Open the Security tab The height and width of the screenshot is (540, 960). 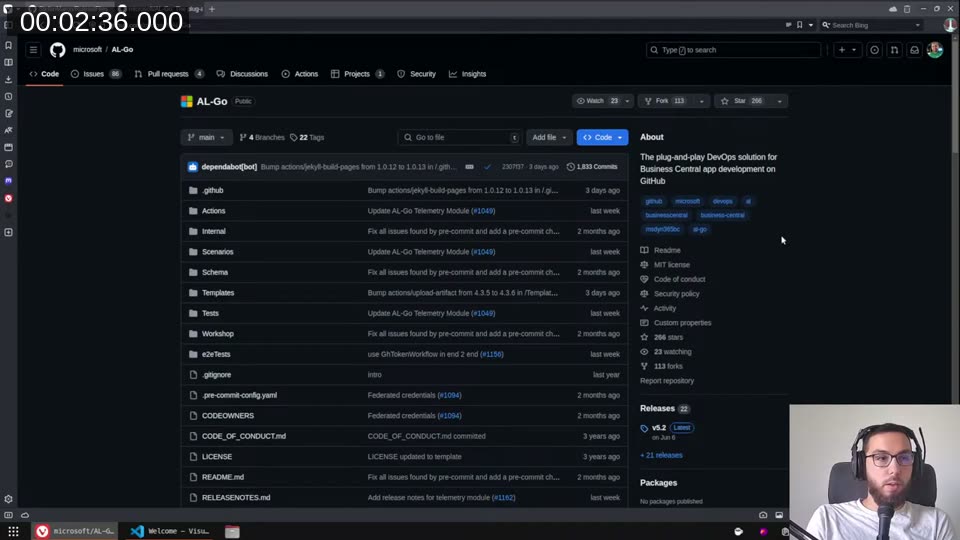click(x=416, y=74)
